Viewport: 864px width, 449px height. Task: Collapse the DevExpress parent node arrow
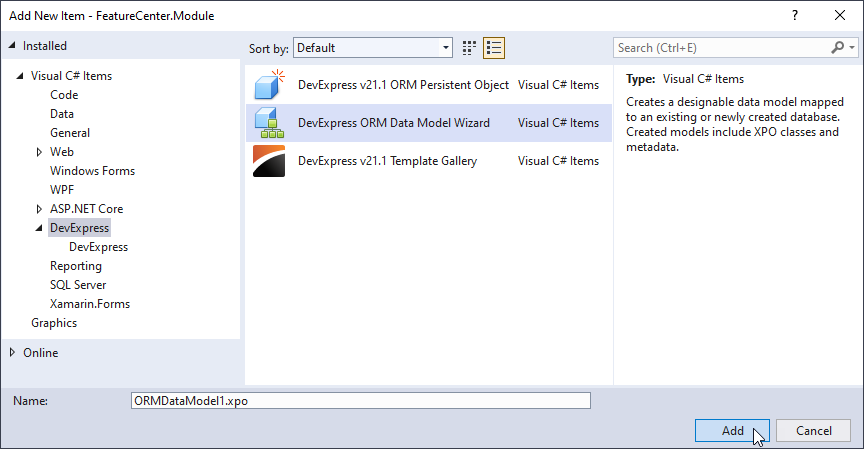[39, 228]
